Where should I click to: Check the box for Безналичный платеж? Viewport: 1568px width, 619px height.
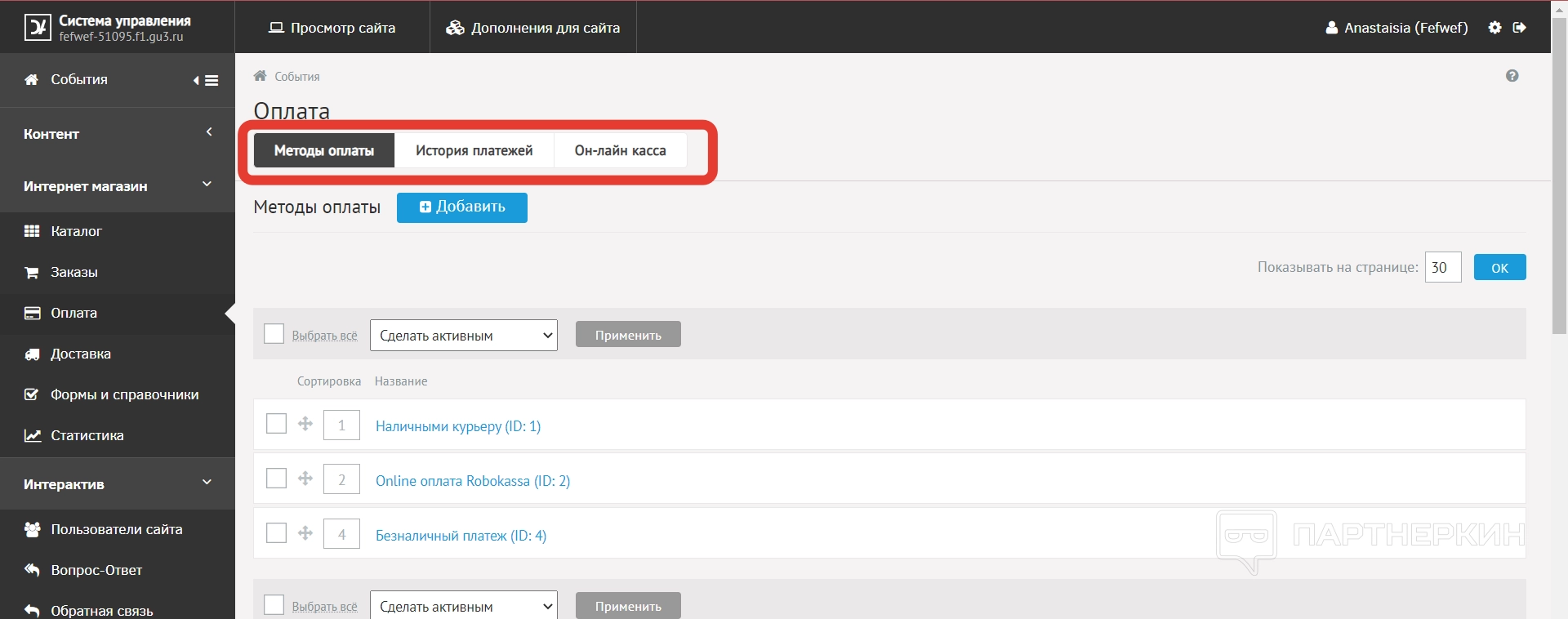pyautogui.click(x=277, y=533)
